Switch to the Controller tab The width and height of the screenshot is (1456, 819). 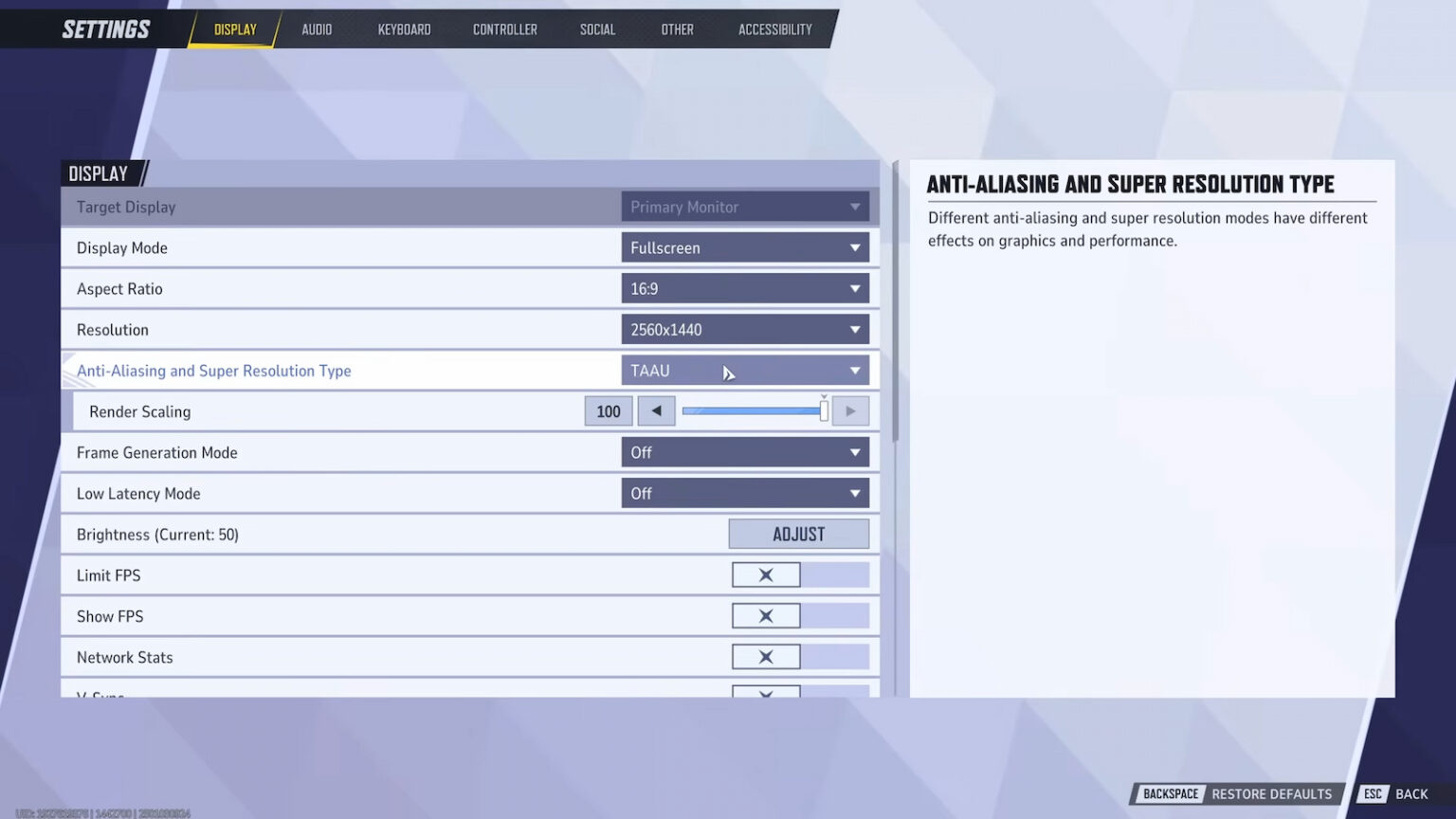pyautogui.click(x=504, y=29)
